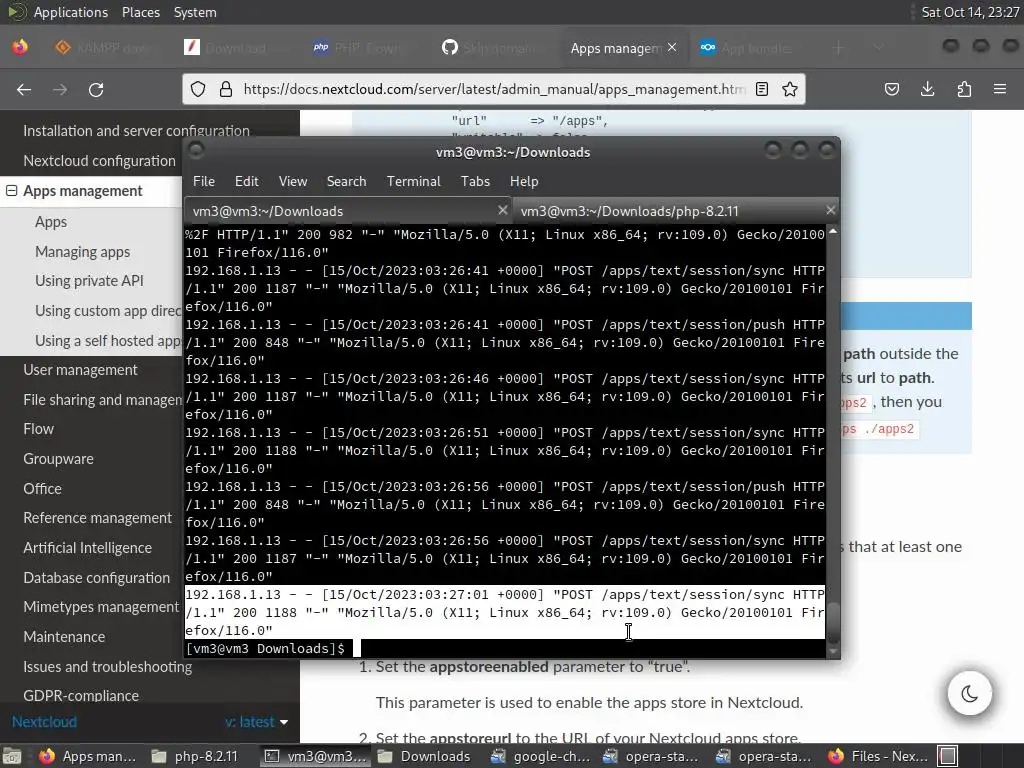Image resolution: width=1024 pixels, height=768 pixels.
Task: Click the clock showing Sat Oct 14
Action: pyautogui.click(x=970, y=12)
